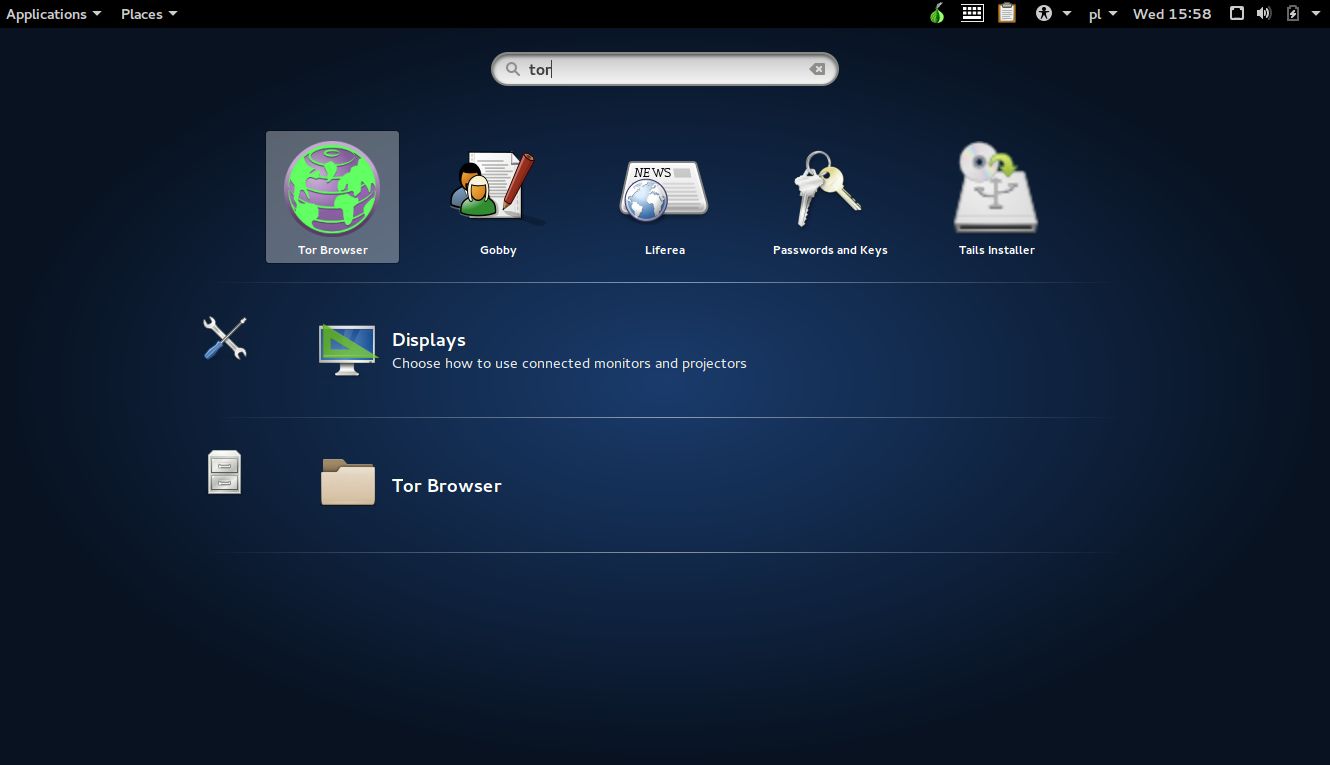Click the 'Gobby' application label
Image resolution: width=1330 pixels, height=765 pixels.
(498, 250)
